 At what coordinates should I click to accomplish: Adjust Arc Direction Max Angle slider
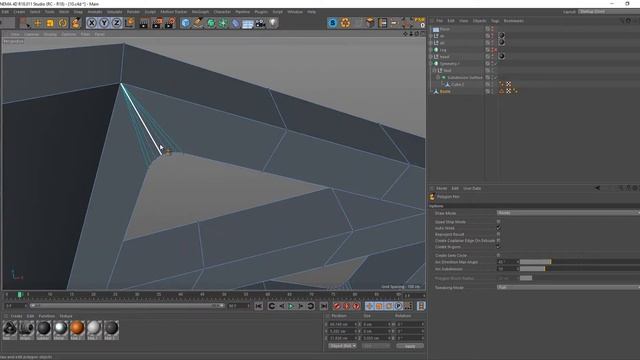[580, 262]
